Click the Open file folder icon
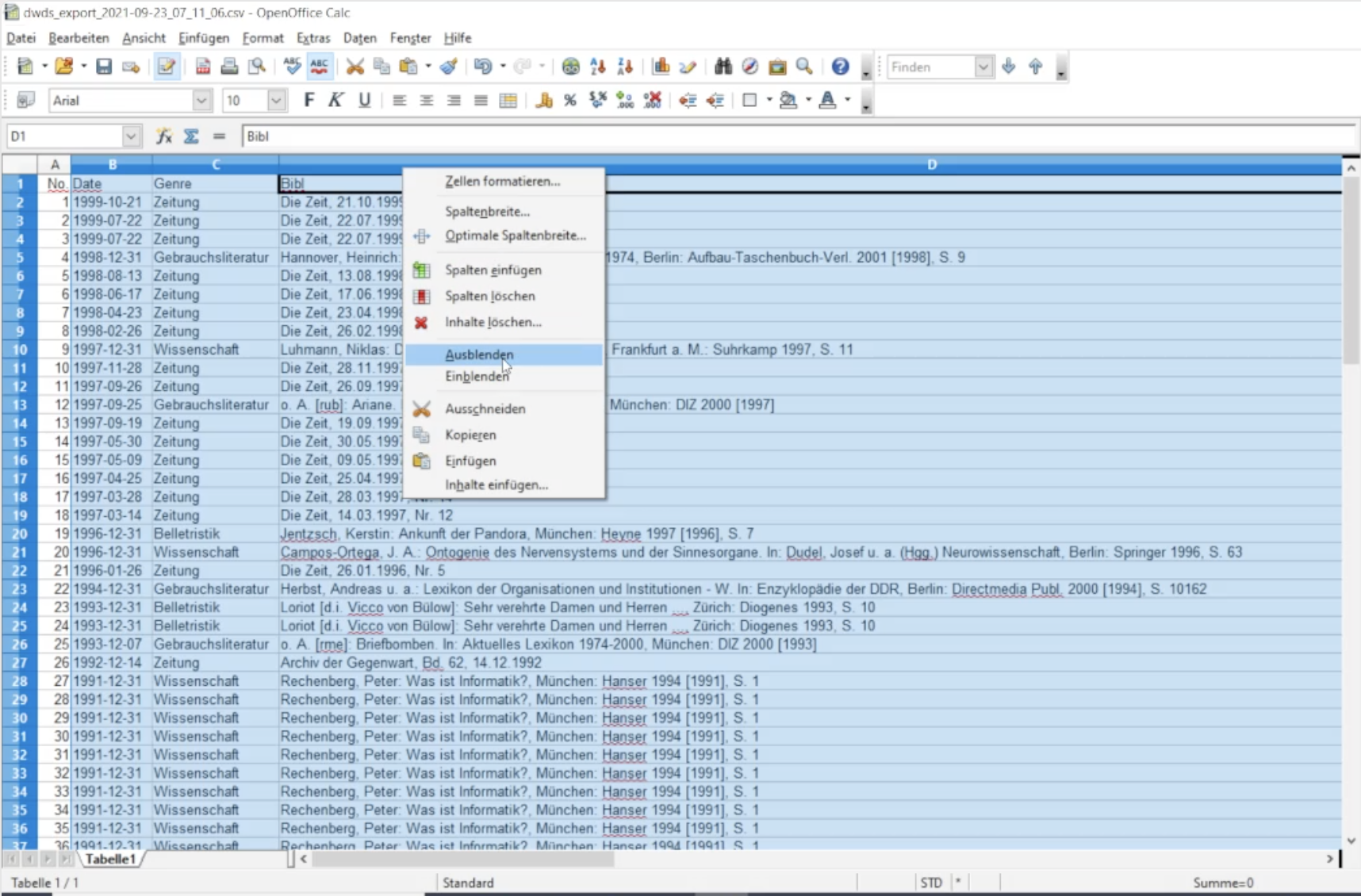1361x896 pixels. point(64,67)
